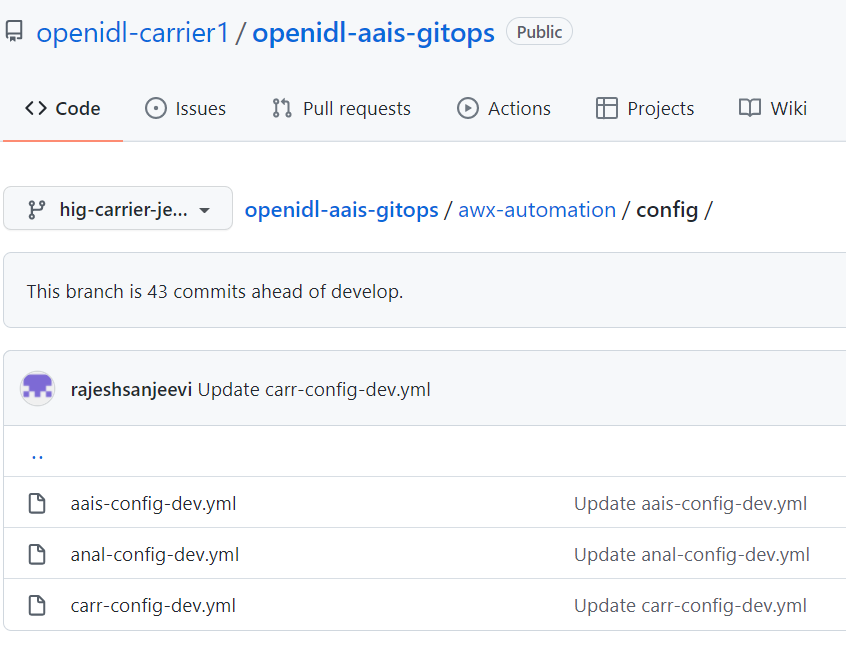Click the repository icon beside openidl-carrier1
The height and width of the screenshot is (649, 846).
click(x=15, y=31)
